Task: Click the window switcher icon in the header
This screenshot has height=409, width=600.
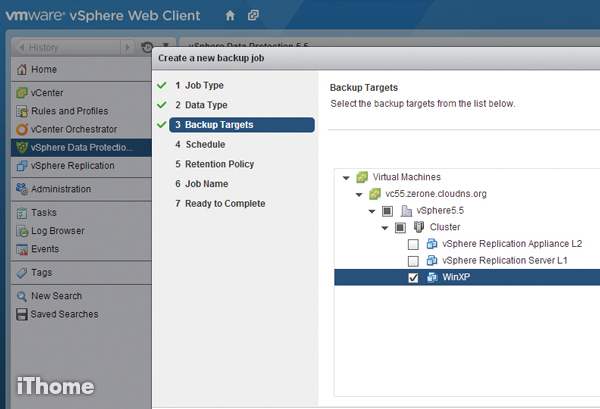Action: coord(254,16)
